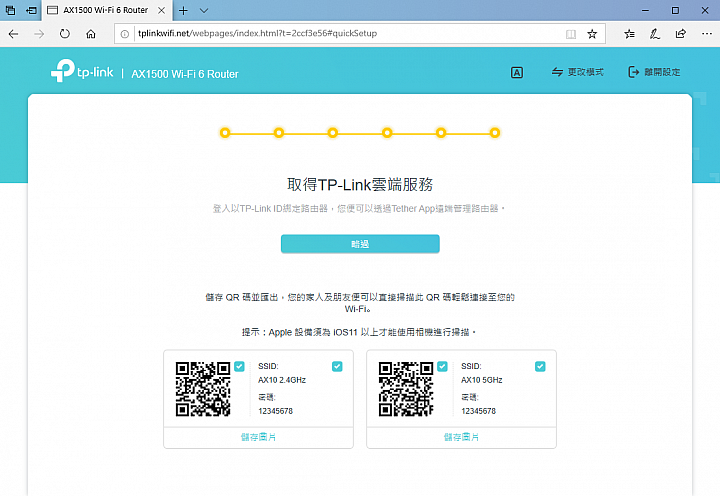Toggle SSID info checkbox for AX10 5GHz
The width and height of the screenshot is (720, 496).
click(x=540, y=366)
